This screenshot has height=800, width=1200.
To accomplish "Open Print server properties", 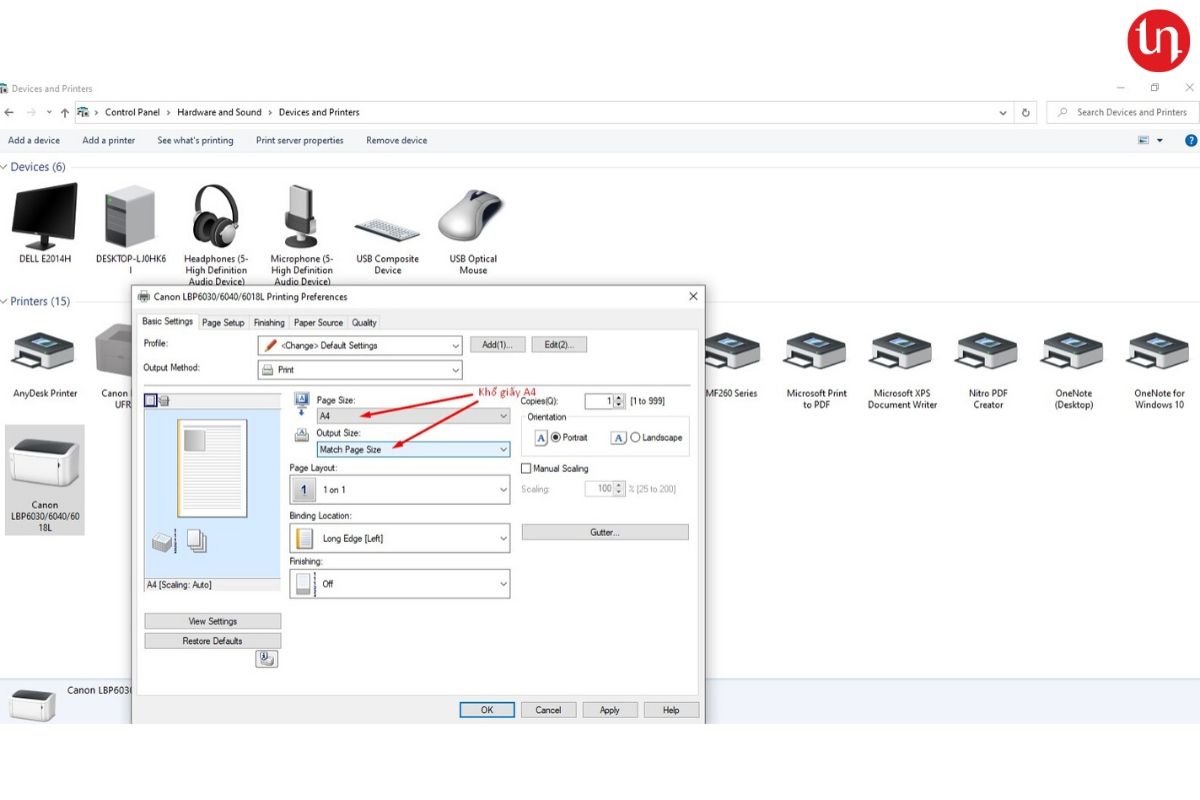I will point(300,141).
